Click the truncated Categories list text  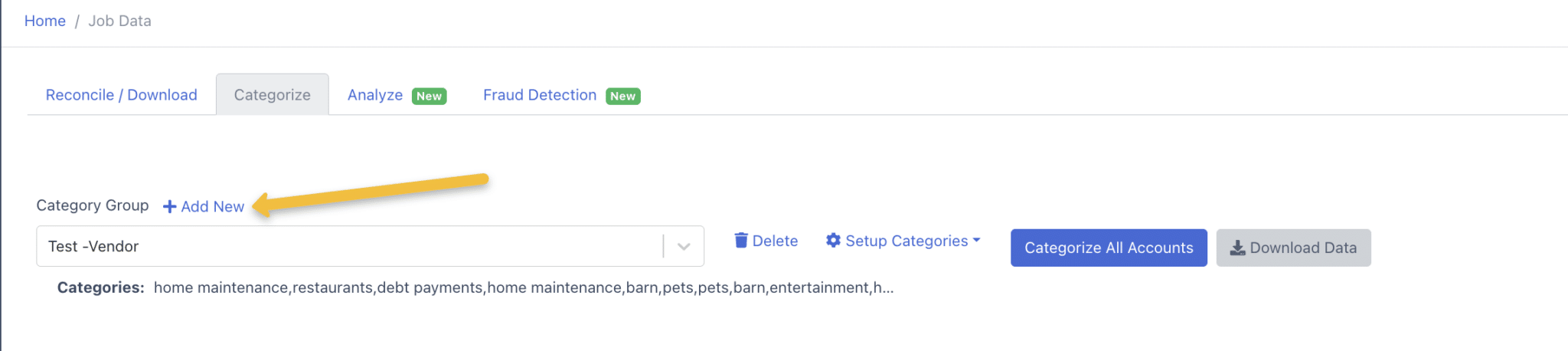524,287
